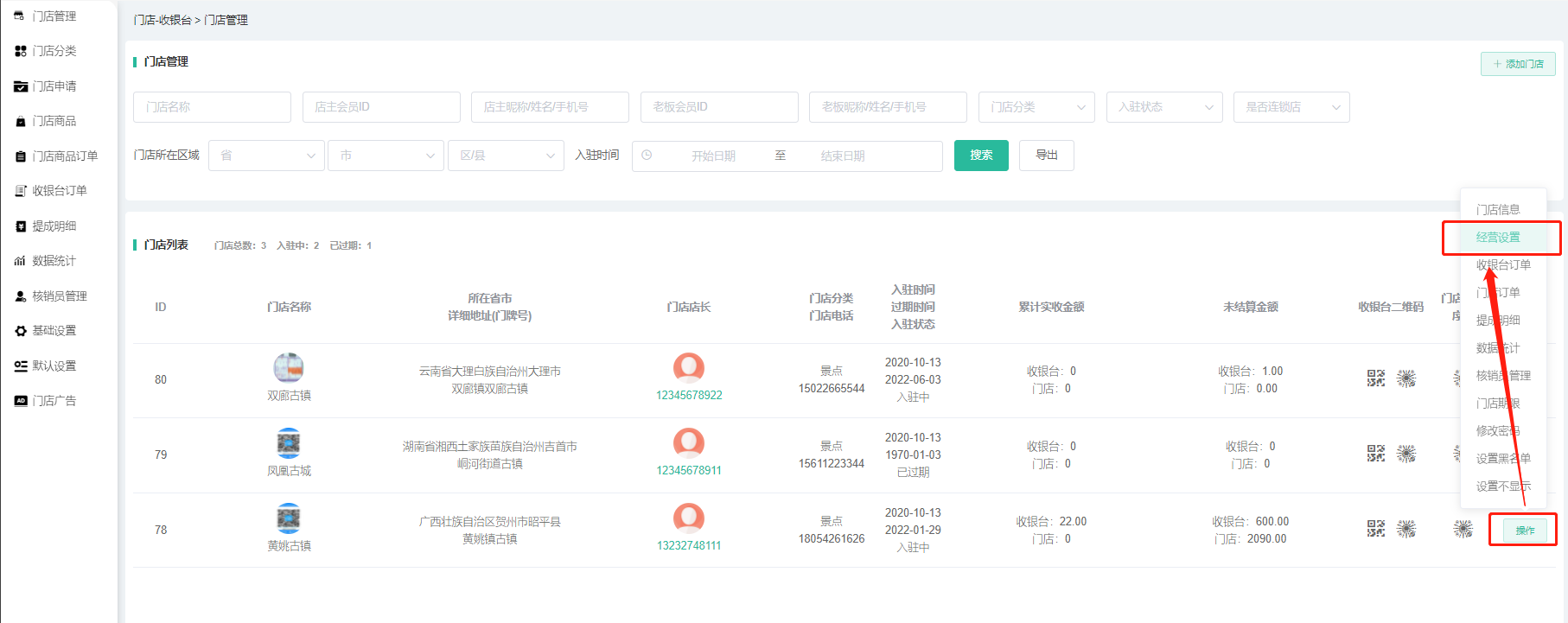The height and width of the screenshot is (623, 1568).
Task: Open 数据统计 in the left sidebar
Action: [x=54, y=261]
